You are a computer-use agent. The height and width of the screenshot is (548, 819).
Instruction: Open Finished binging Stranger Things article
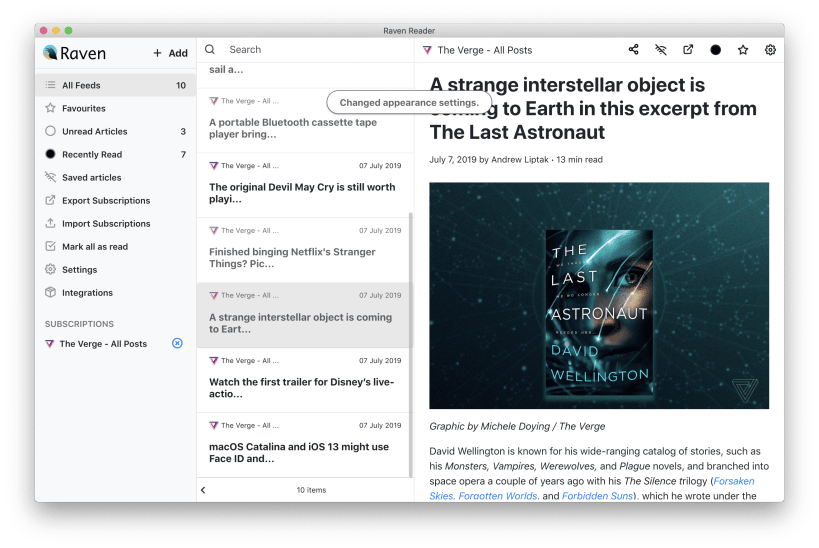point(304,250)
